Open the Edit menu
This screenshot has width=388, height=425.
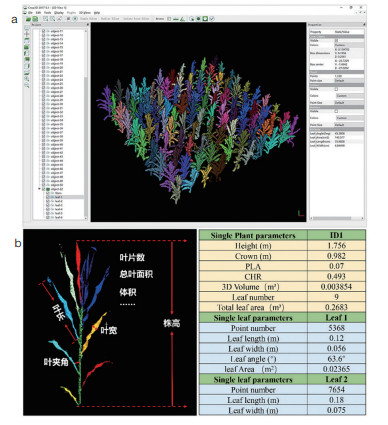[38, 13]
